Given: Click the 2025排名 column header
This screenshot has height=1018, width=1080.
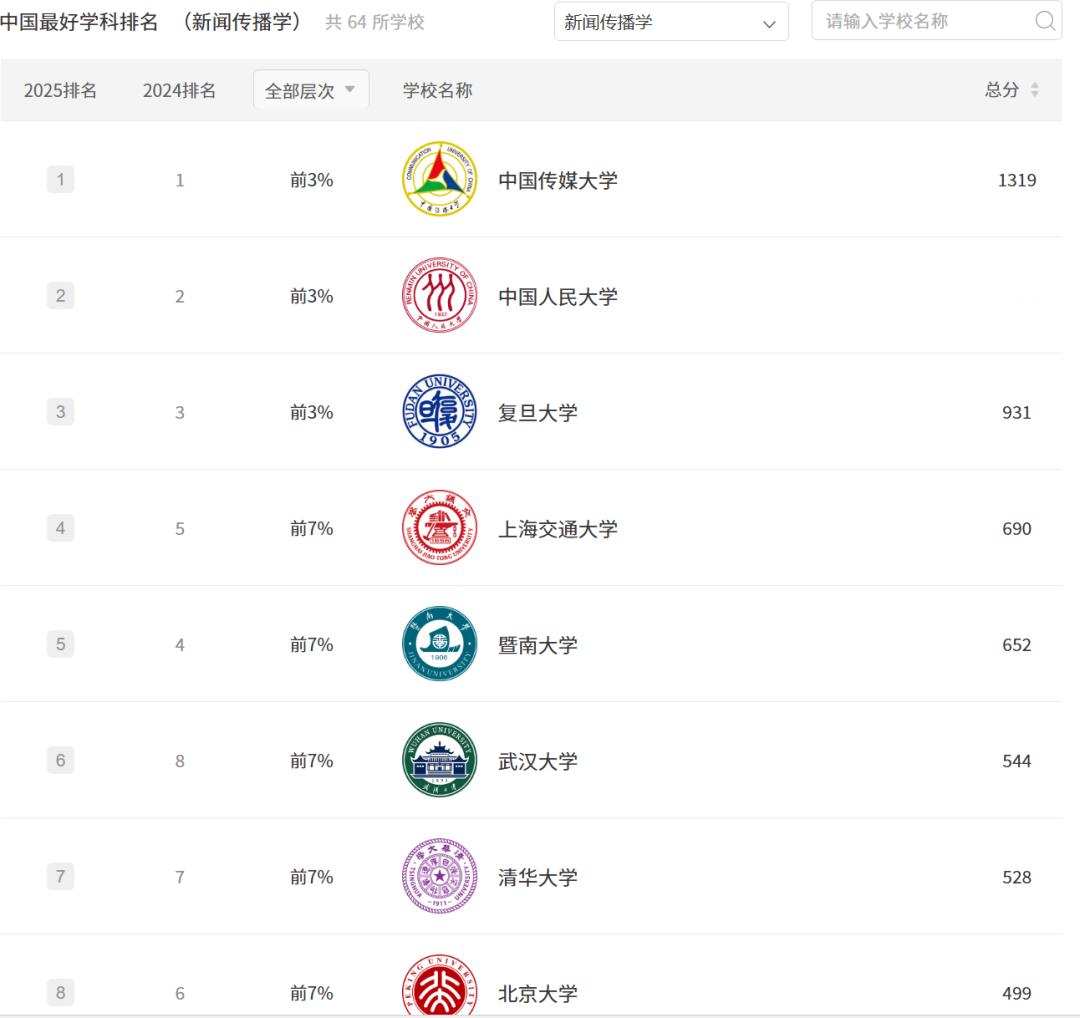Looking at the screenshot, I should pos(61,90).
